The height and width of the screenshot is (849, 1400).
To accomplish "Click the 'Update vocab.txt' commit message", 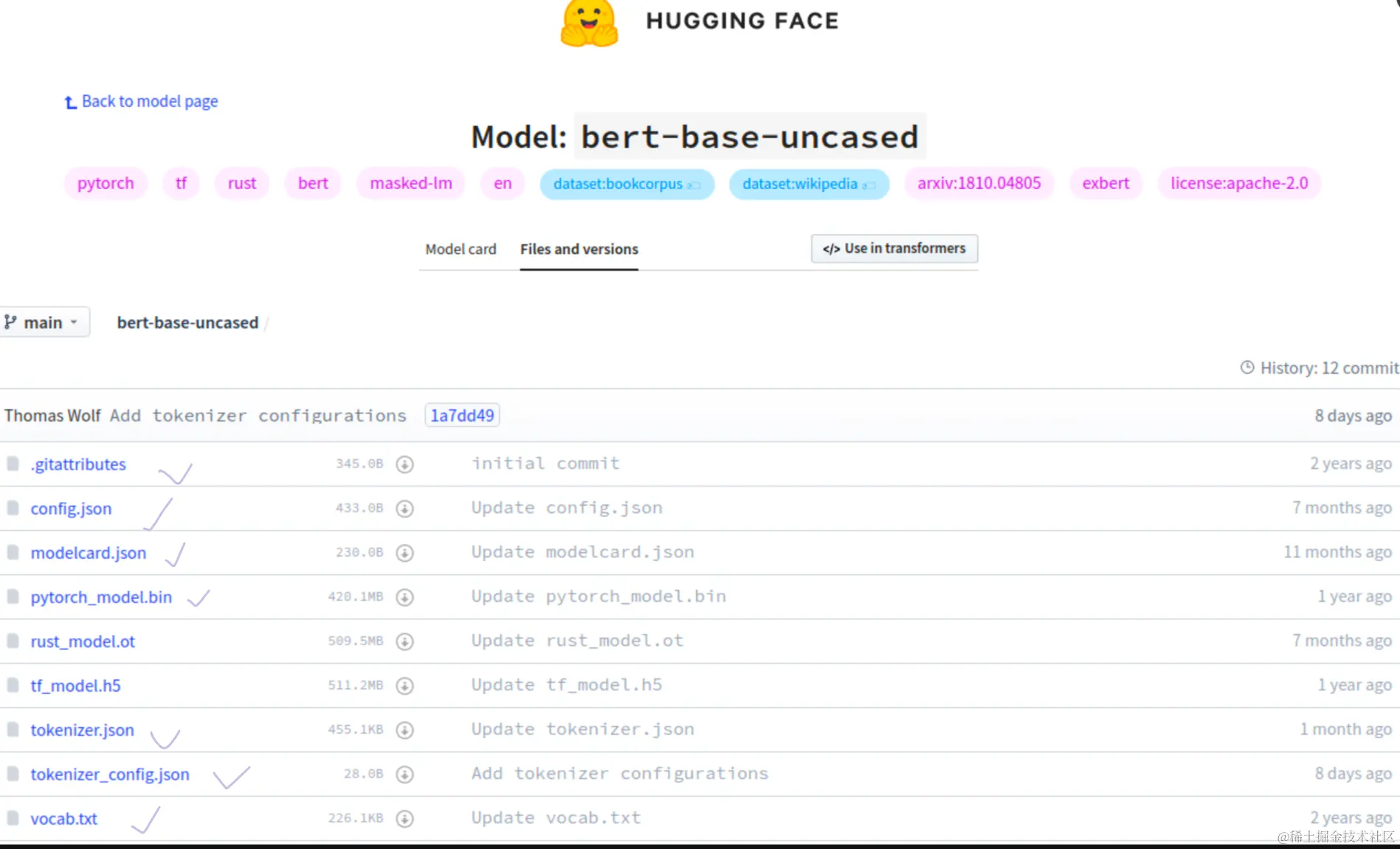I will 556,818.
